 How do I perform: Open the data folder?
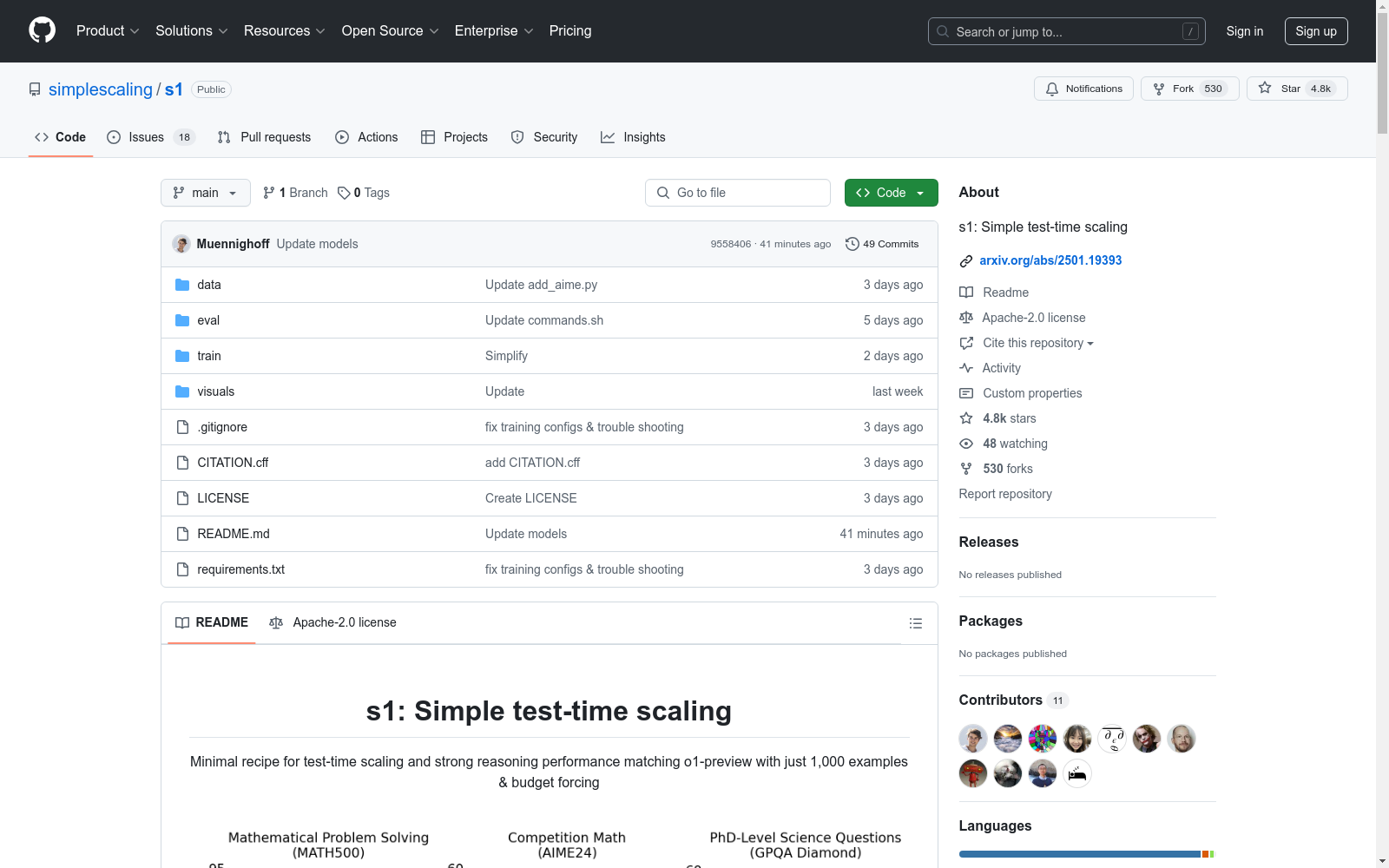(209, 285)
